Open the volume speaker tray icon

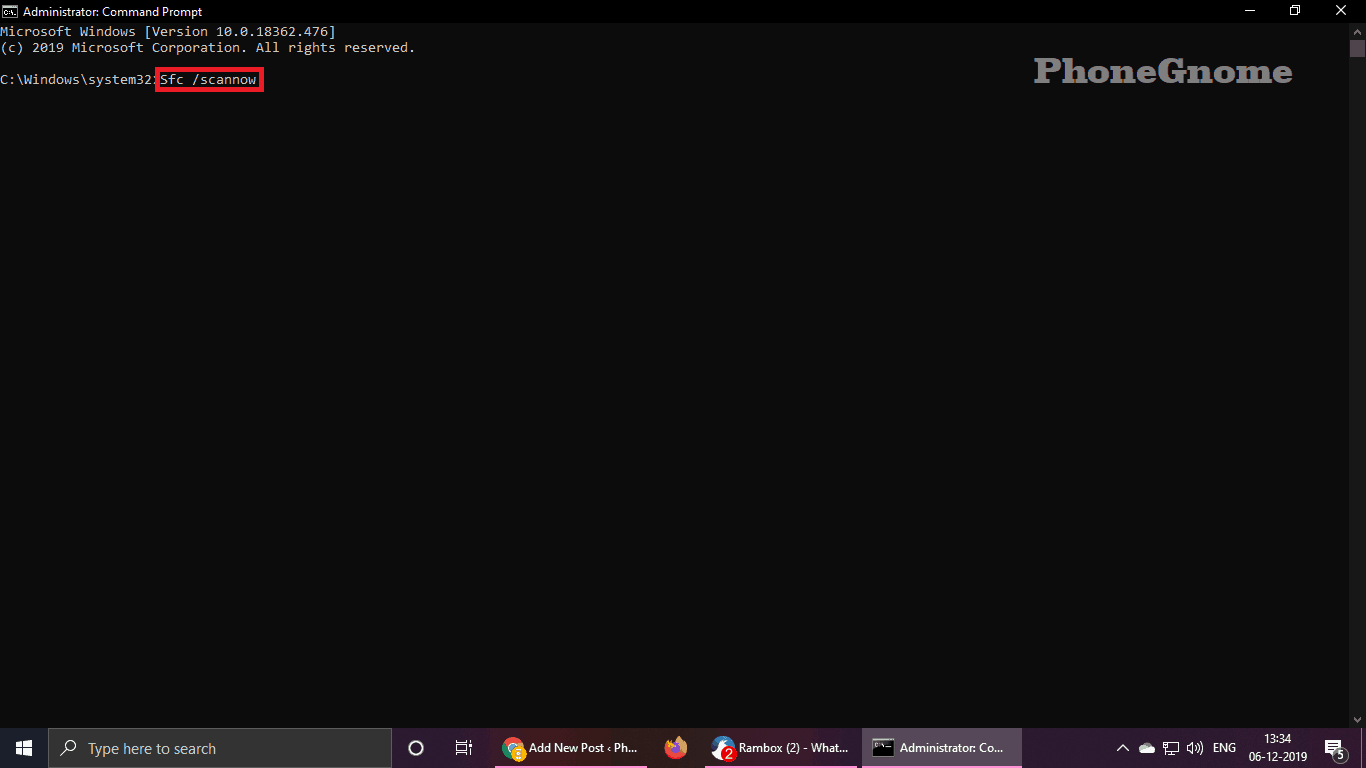point(1194,748)
